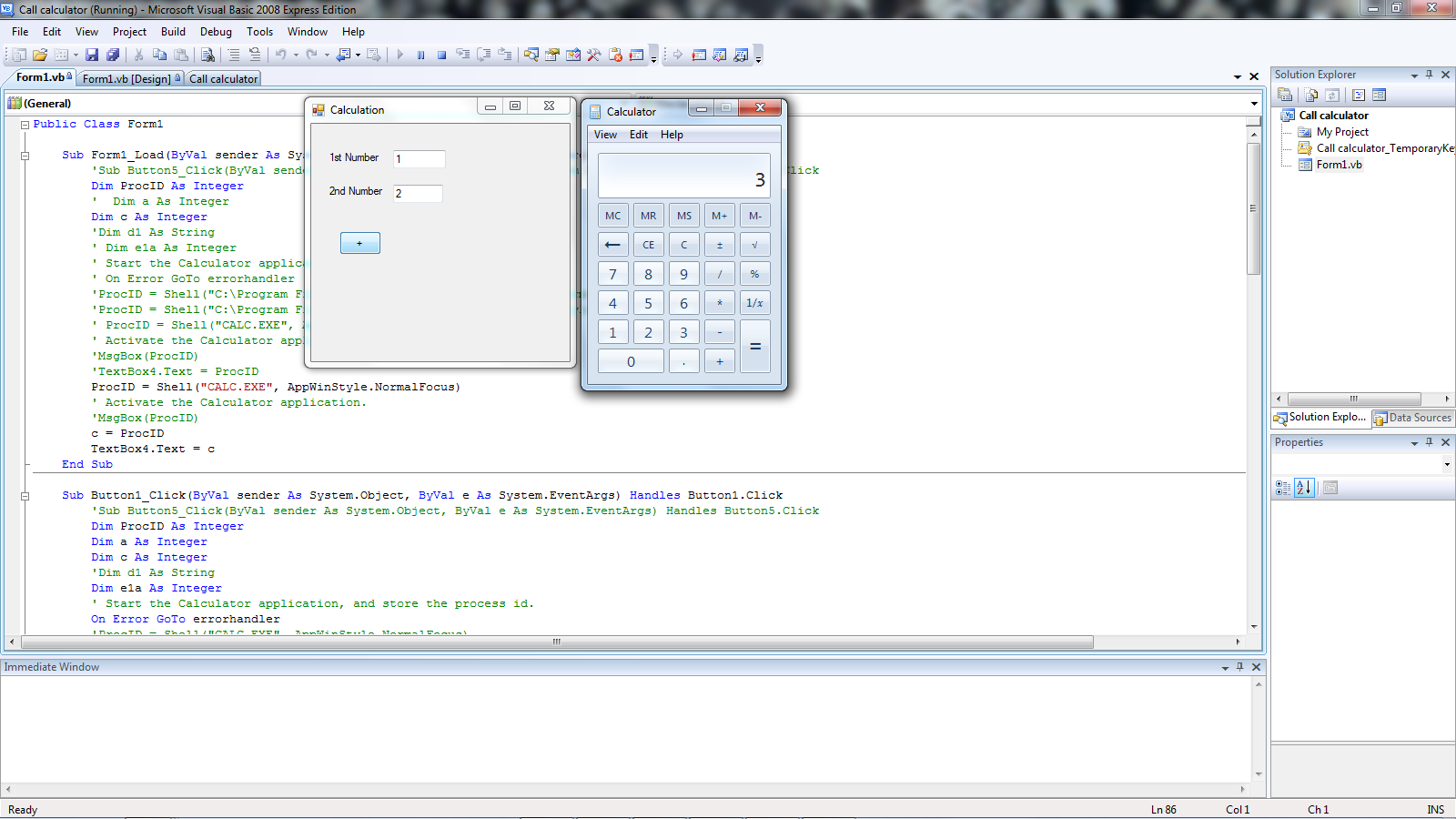Toggle auto-hide pin on the Properties panel
Screen dimensions: 1456x819
(x=1430, y=442)
